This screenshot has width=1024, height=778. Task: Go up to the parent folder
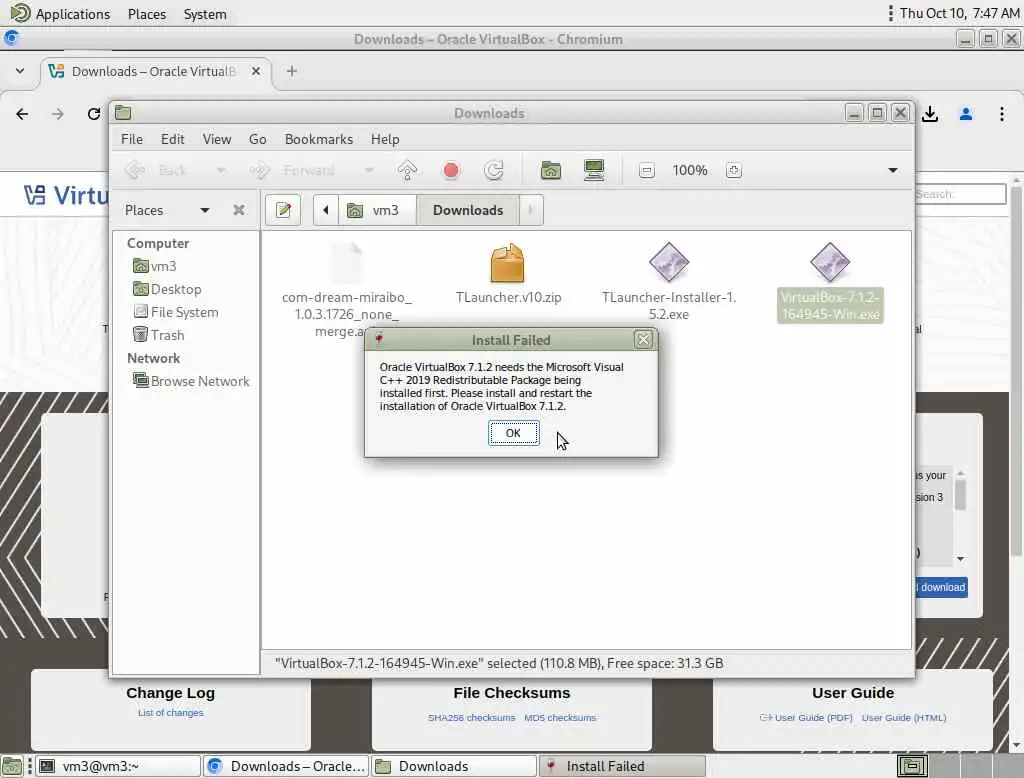[408, 170]
